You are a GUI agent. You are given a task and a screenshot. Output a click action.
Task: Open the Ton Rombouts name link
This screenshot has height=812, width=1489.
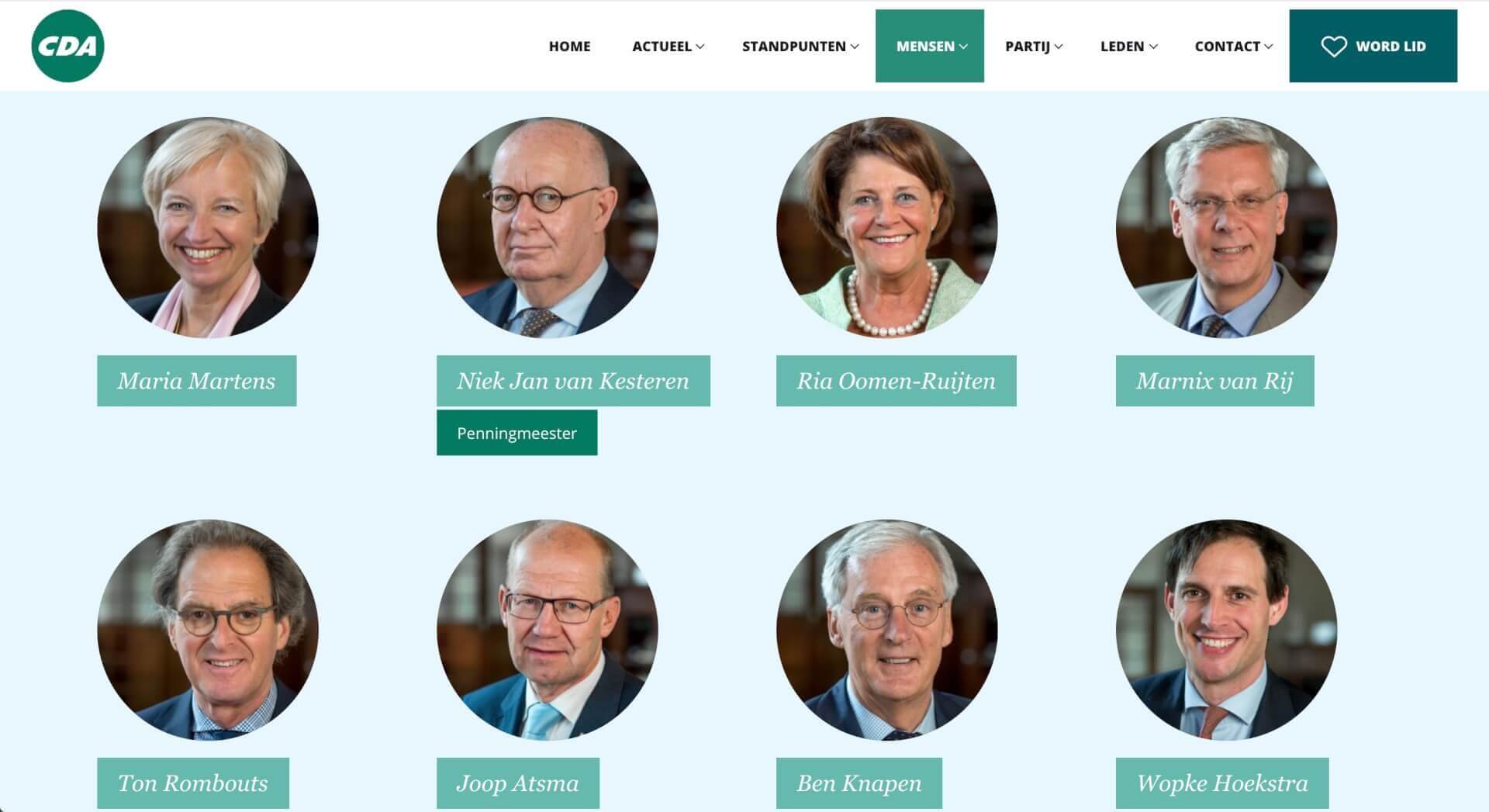pyautogui.click(x=193, y=783)
